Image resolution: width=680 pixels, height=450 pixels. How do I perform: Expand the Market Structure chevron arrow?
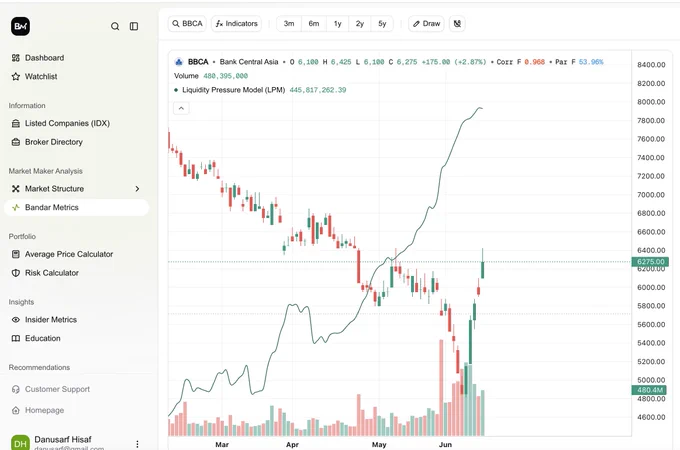pyautogui.click(x=137, y=189)
